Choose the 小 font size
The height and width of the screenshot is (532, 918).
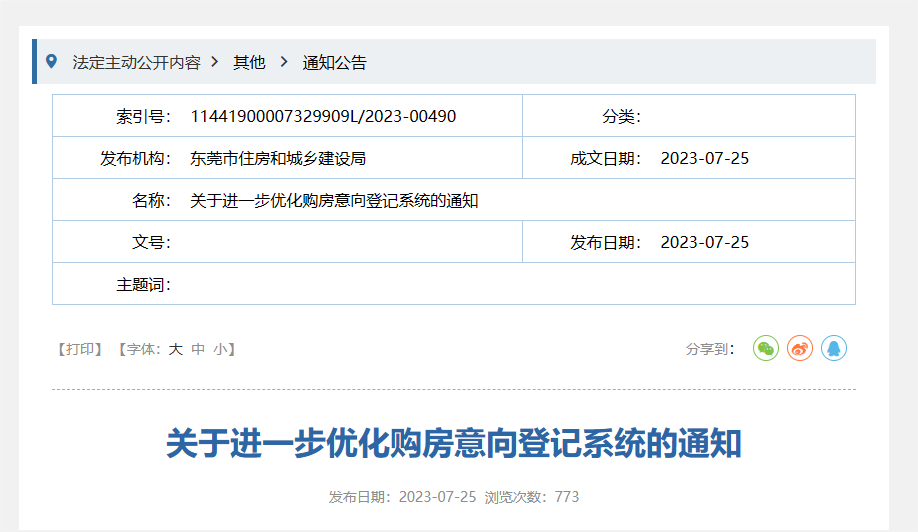tap(220, 349)
